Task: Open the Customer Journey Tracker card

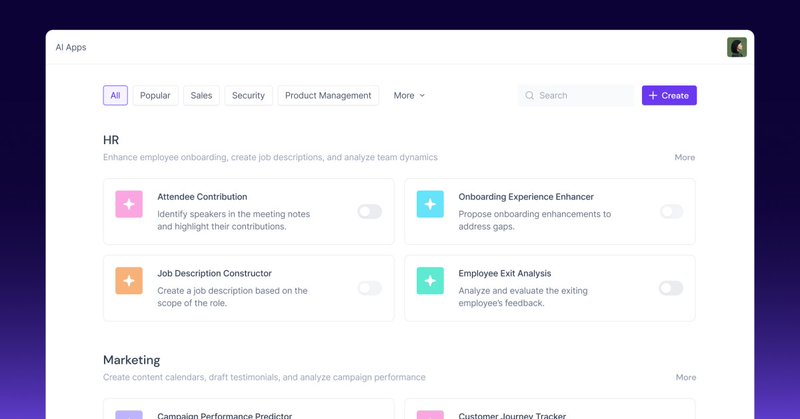Action: click(x=550, y=409)
